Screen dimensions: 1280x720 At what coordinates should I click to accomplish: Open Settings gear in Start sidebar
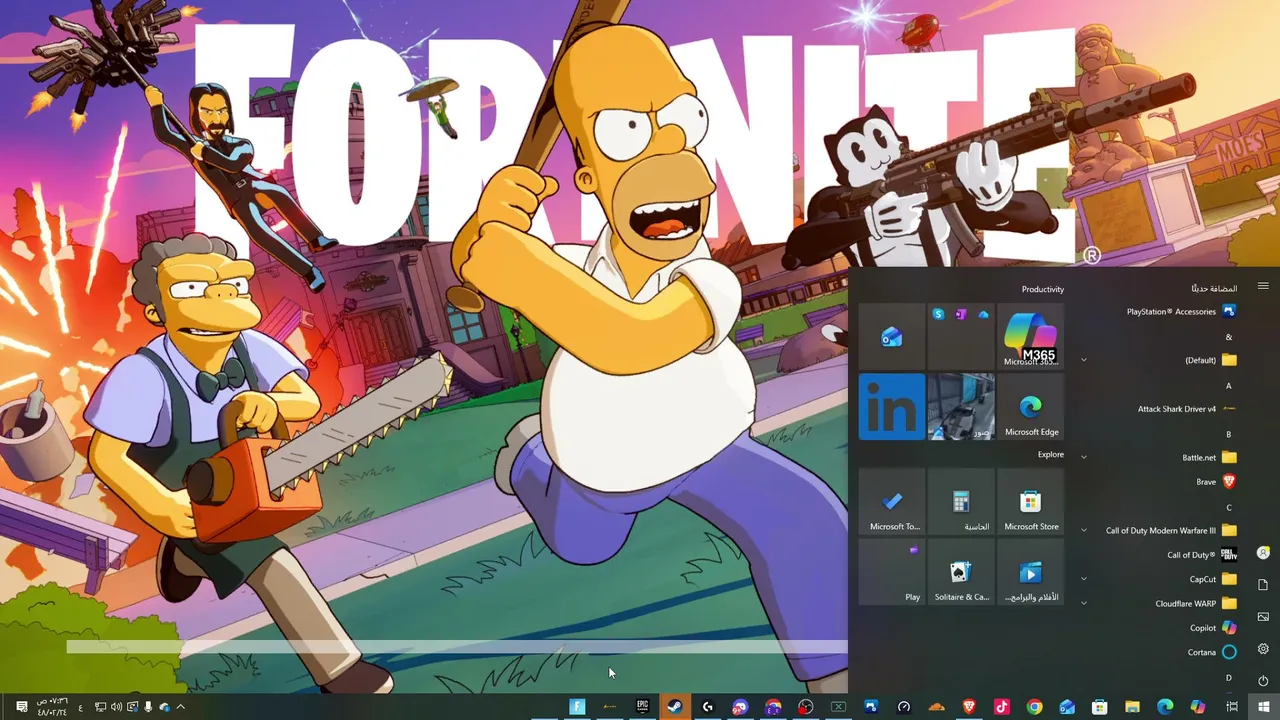coord(1263,649)
